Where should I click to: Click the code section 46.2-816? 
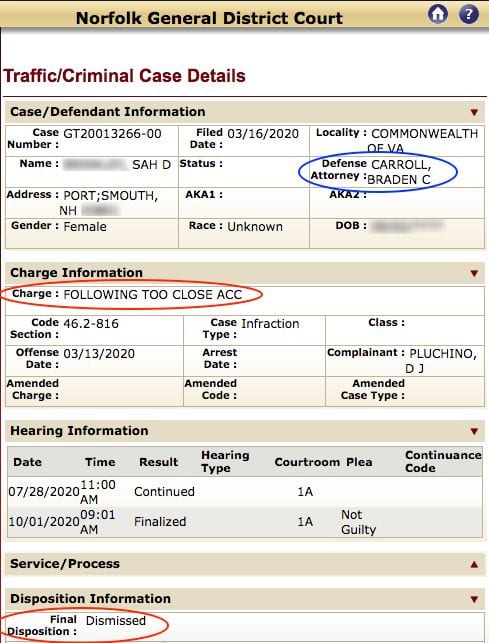click(x=91, y=324)
